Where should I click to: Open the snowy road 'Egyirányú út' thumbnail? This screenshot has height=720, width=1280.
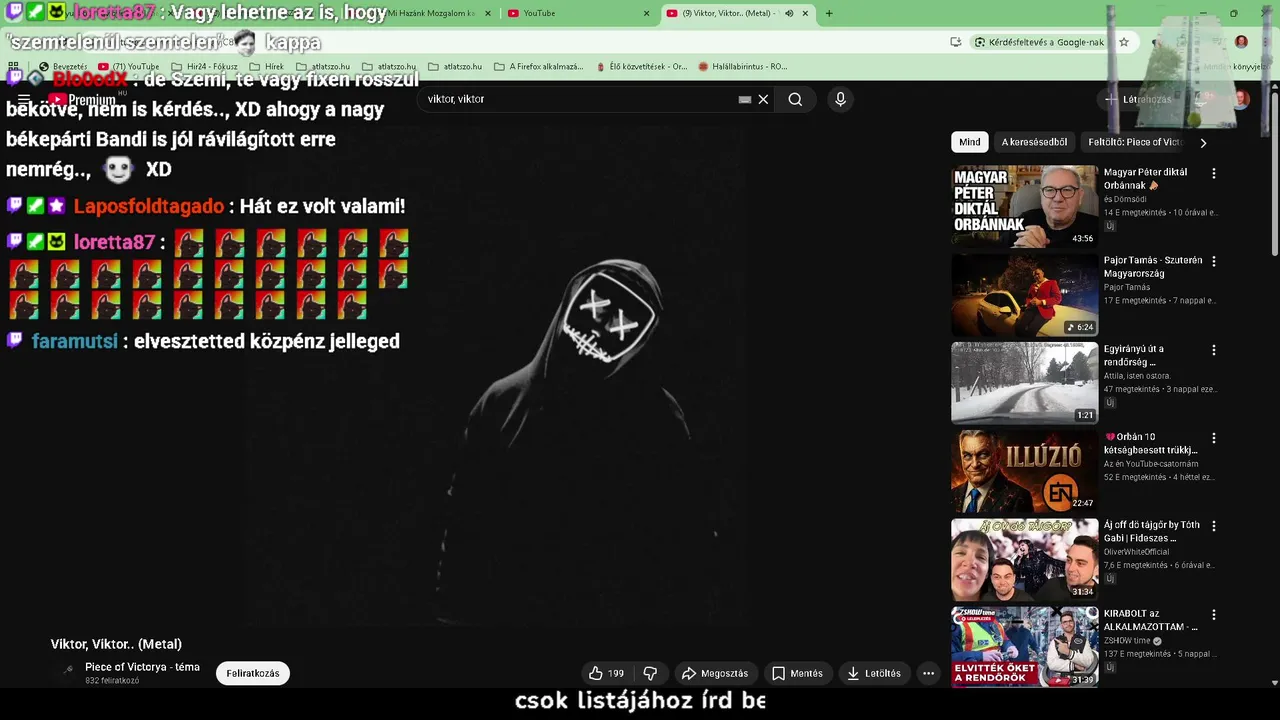click(x=1024, y=383)
